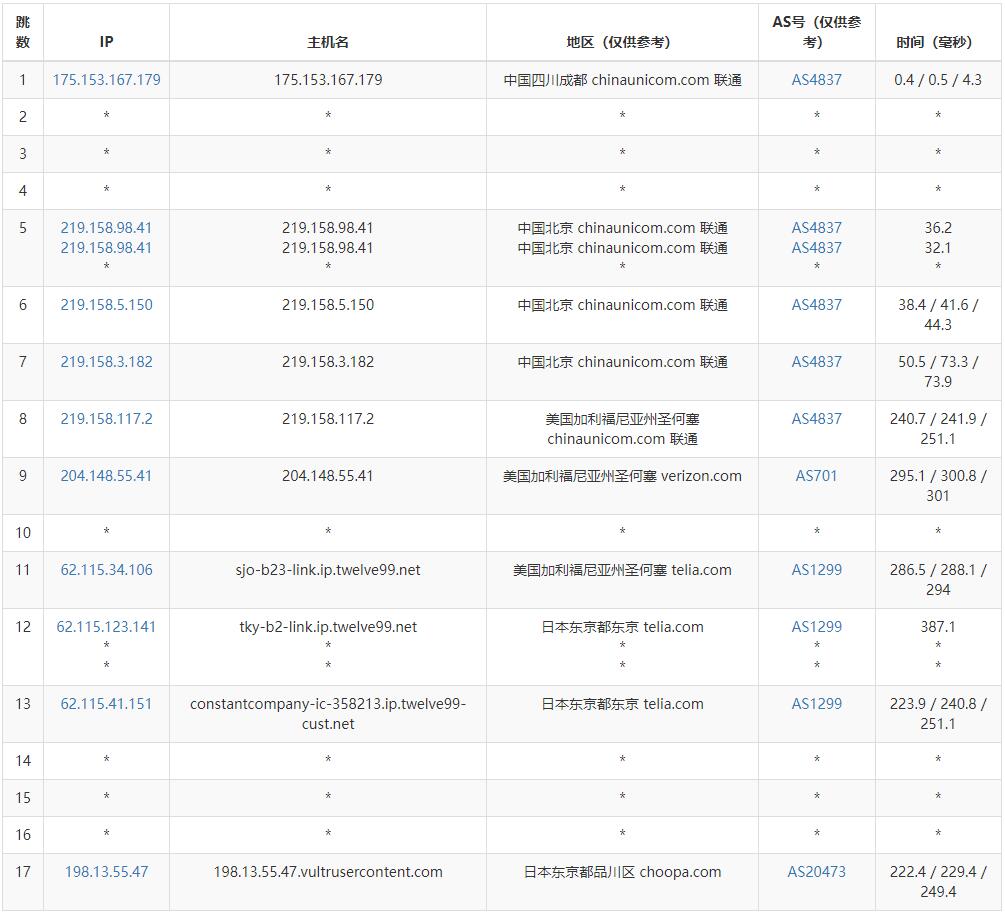Click AS4837 link in hop 1 row

[817, 80]
